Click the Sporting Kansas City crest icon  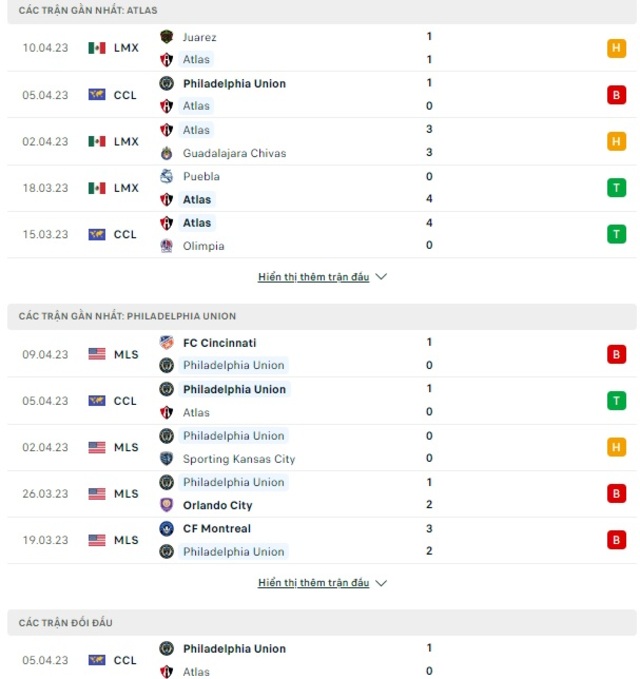coord(166,459)
